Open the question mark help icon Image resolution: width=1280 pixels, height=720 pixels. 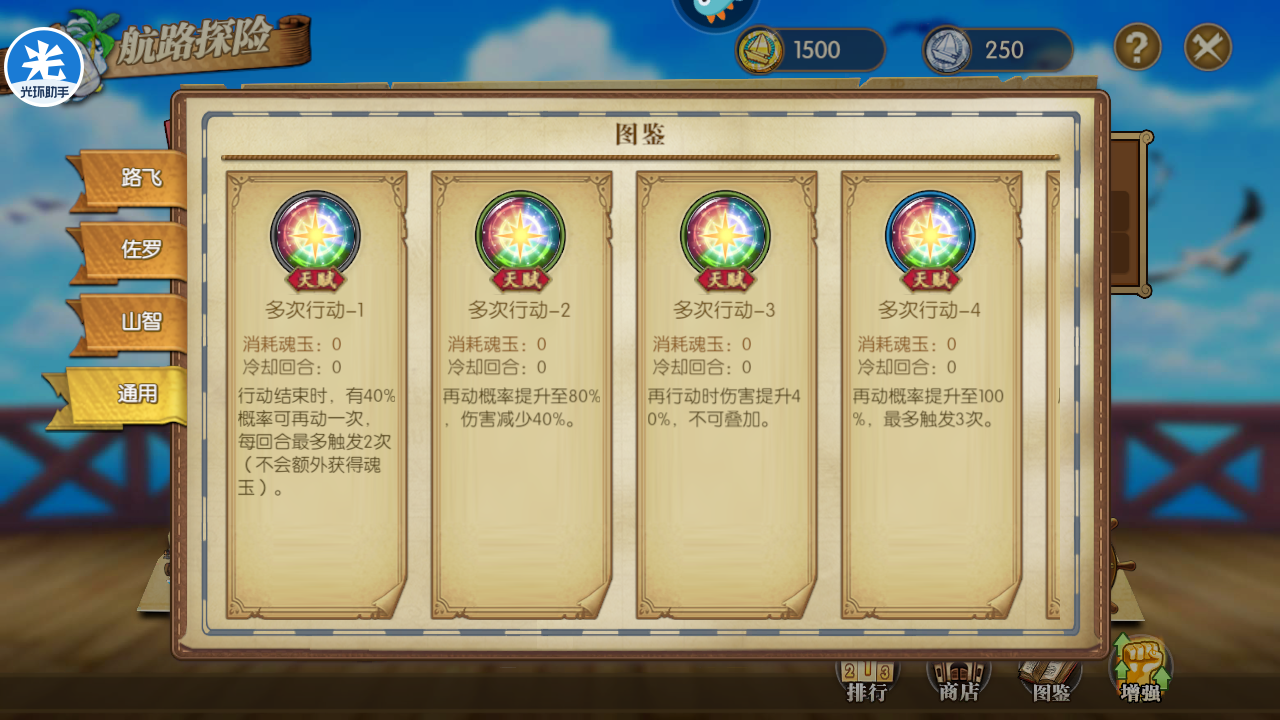(x=1138, y=47)
